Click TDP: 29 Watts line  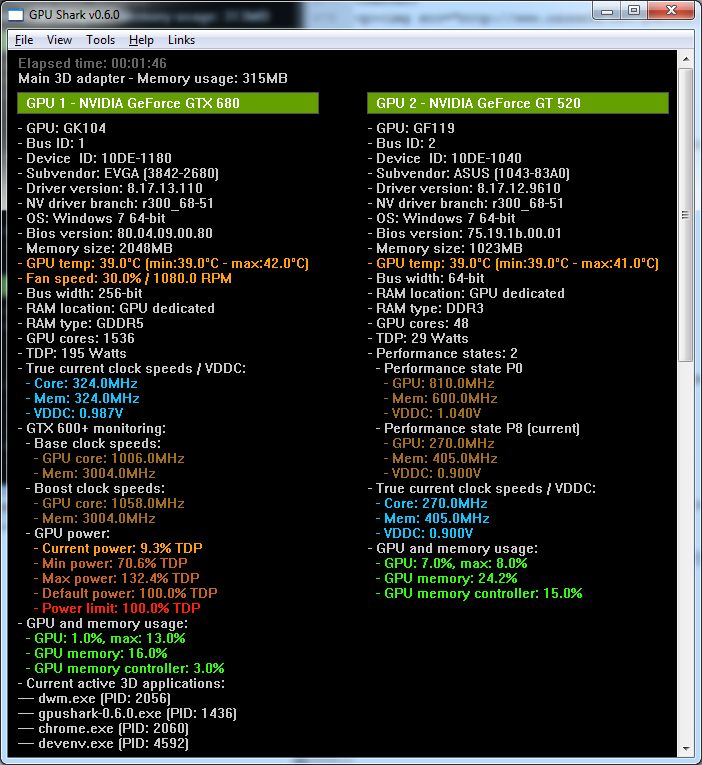[x=418, y=339]
